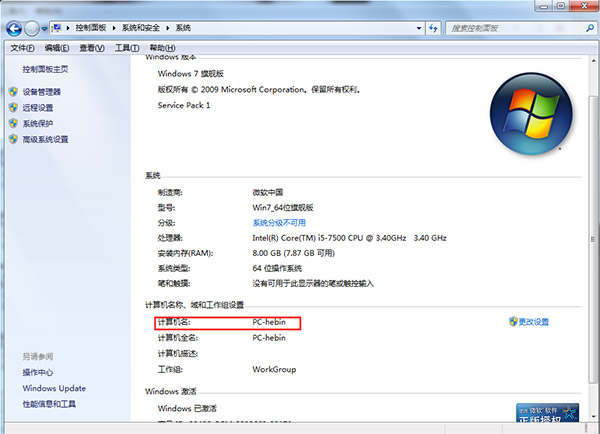Click the shield icon beside 系统保护
This screenshot has height=434, width=600.
[x=13, y=124]
